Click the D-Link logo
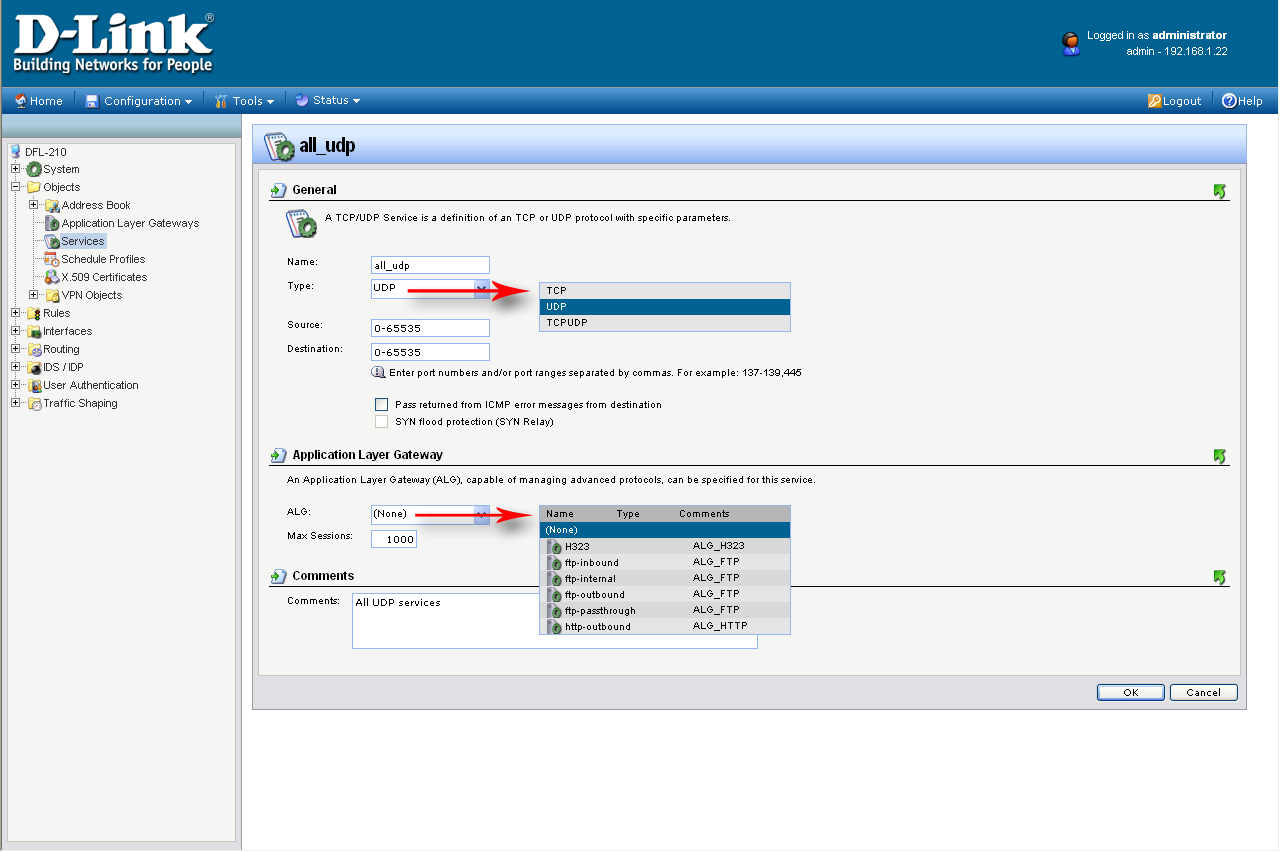This screenshot has height=852, width=1280. (113, 43)
